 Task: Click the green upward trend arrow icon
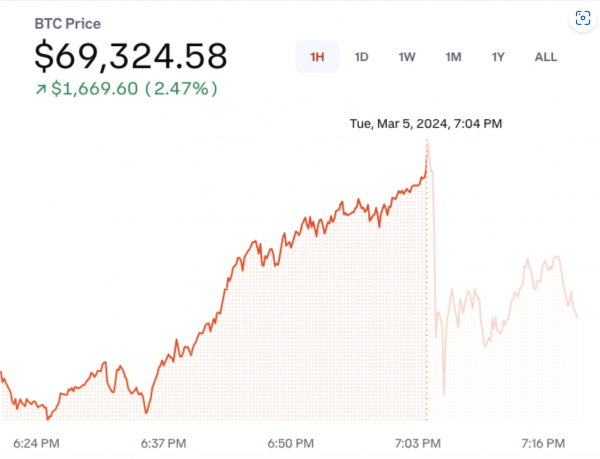pyautogui.click(x=40, y=89)
